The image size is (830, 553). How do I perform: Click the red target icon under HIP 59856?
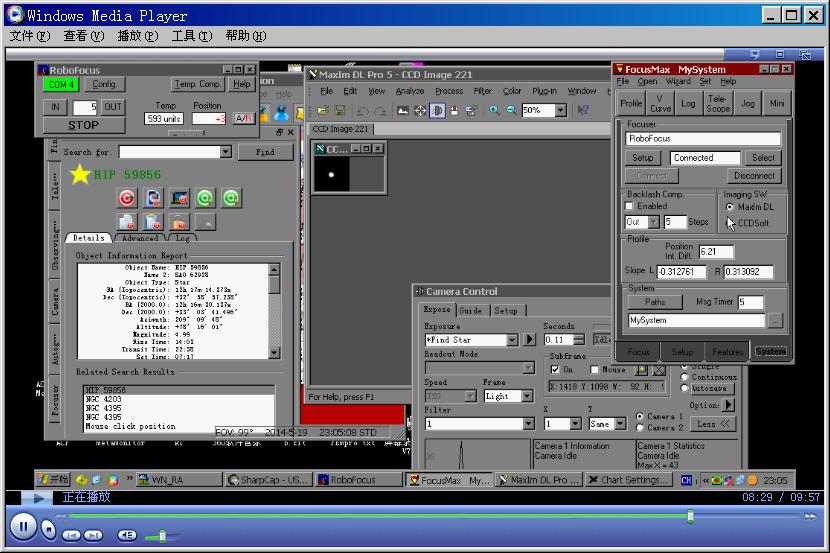(x=127, y=198)
